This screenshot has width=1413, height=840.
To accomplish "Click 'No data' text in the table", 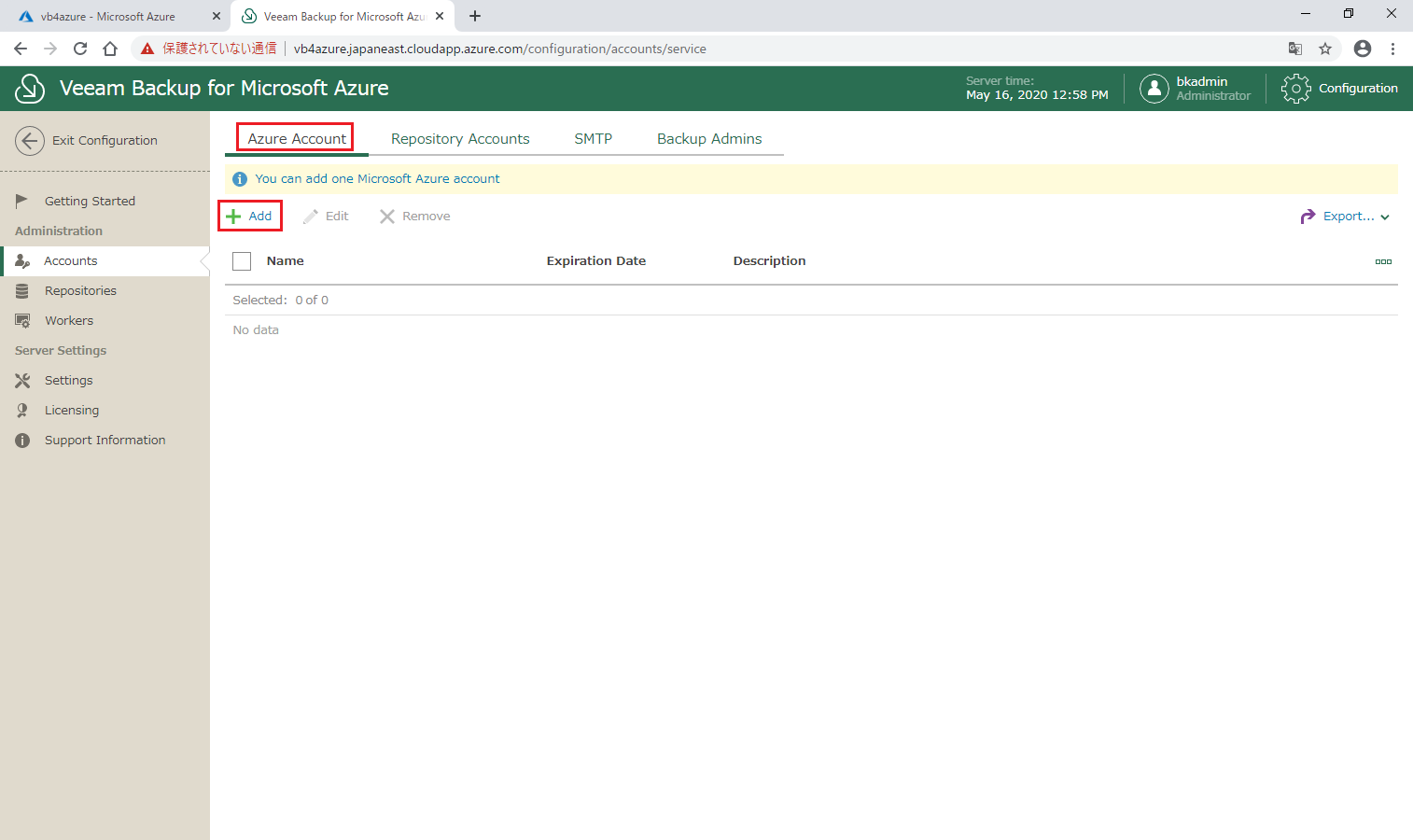I will point(256,330).
